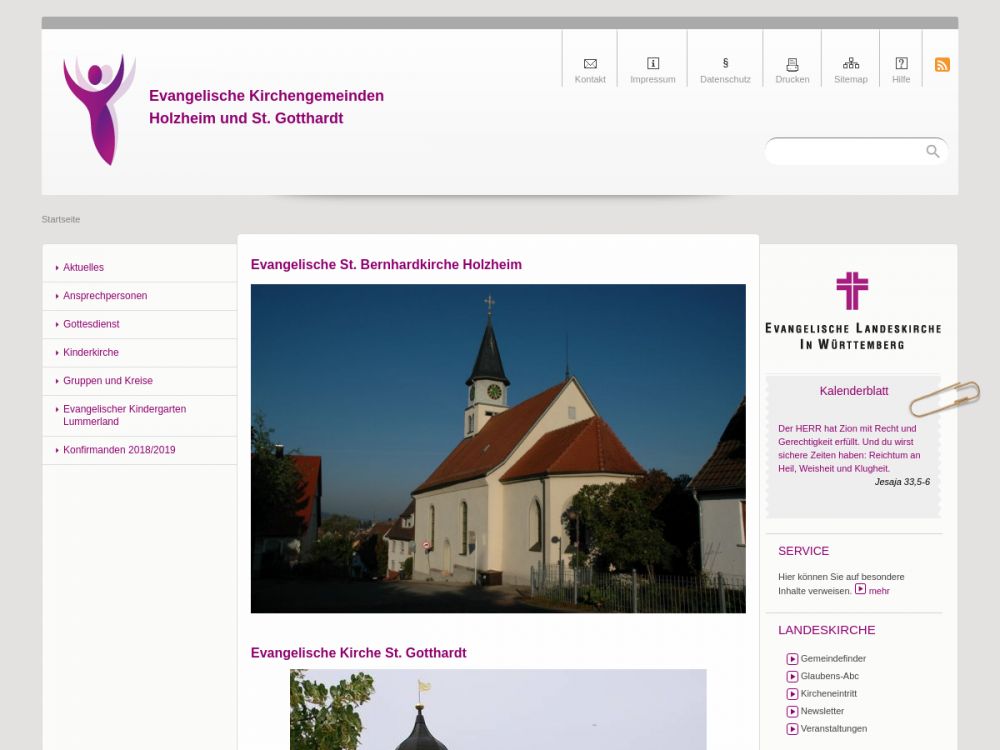The height and width of the screenshot is (750, 1000).
Task: Open the Sitemap icon
Action: coord(851,64)
